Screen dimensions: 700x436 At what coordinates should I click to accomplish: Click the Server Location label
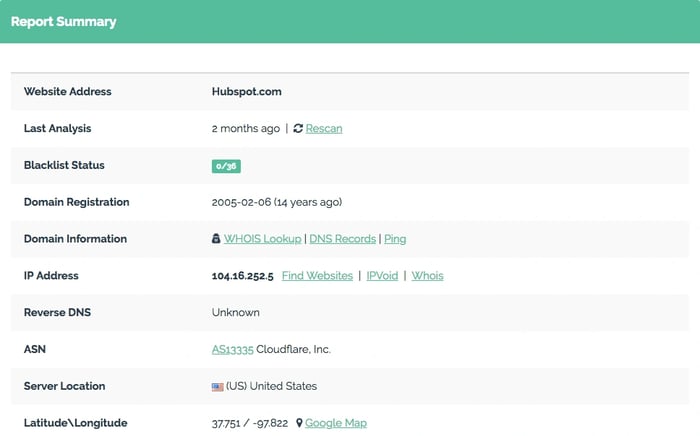64,386
